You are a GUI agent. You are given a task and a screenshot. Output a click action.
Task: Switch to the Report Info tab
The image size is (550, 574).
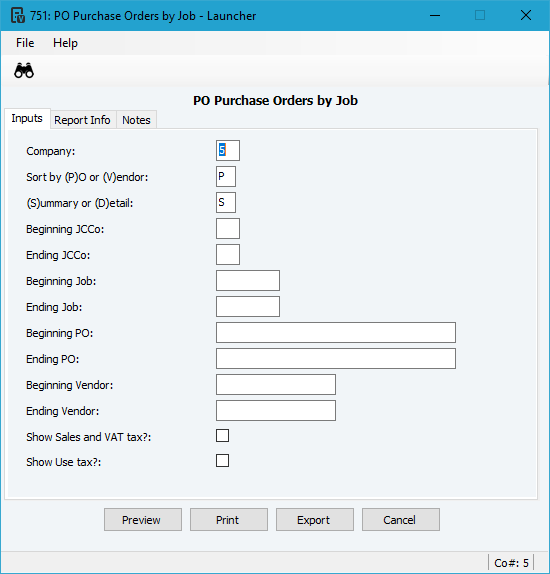(82, 120)
